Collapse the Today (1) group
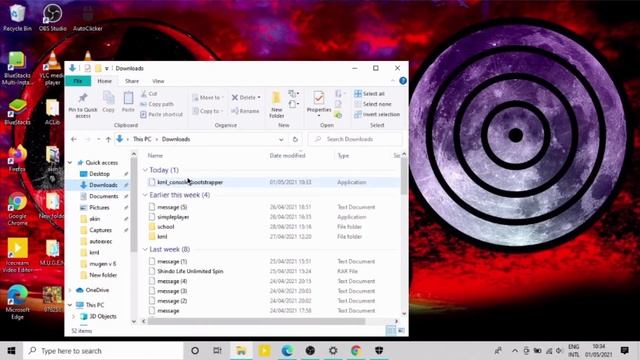640x360 pixels. (x=145, y=170)
